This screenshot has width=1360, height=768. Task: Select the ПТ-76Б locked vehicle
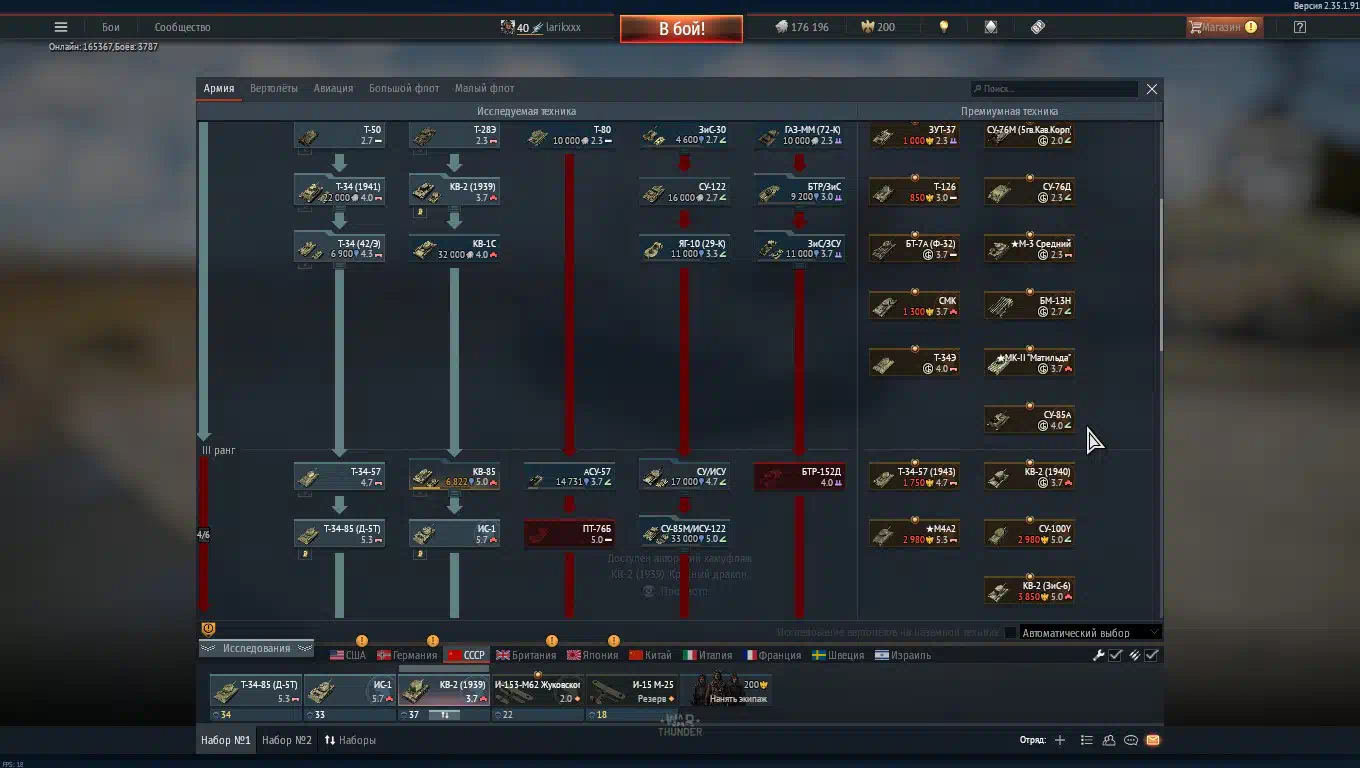(x=569, y=533)
